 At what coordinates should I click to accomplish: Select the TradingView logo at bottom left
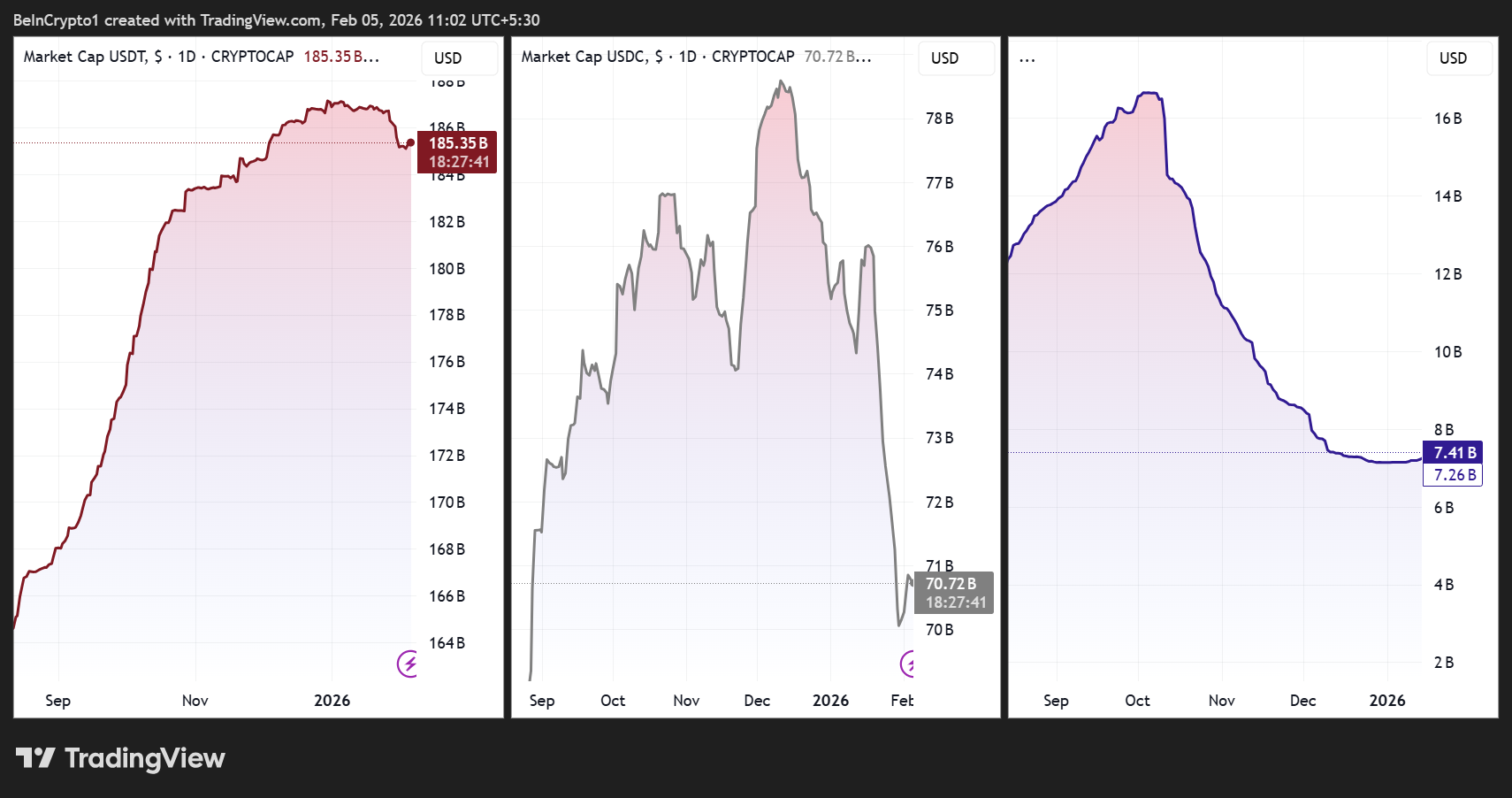pos(120,758)
